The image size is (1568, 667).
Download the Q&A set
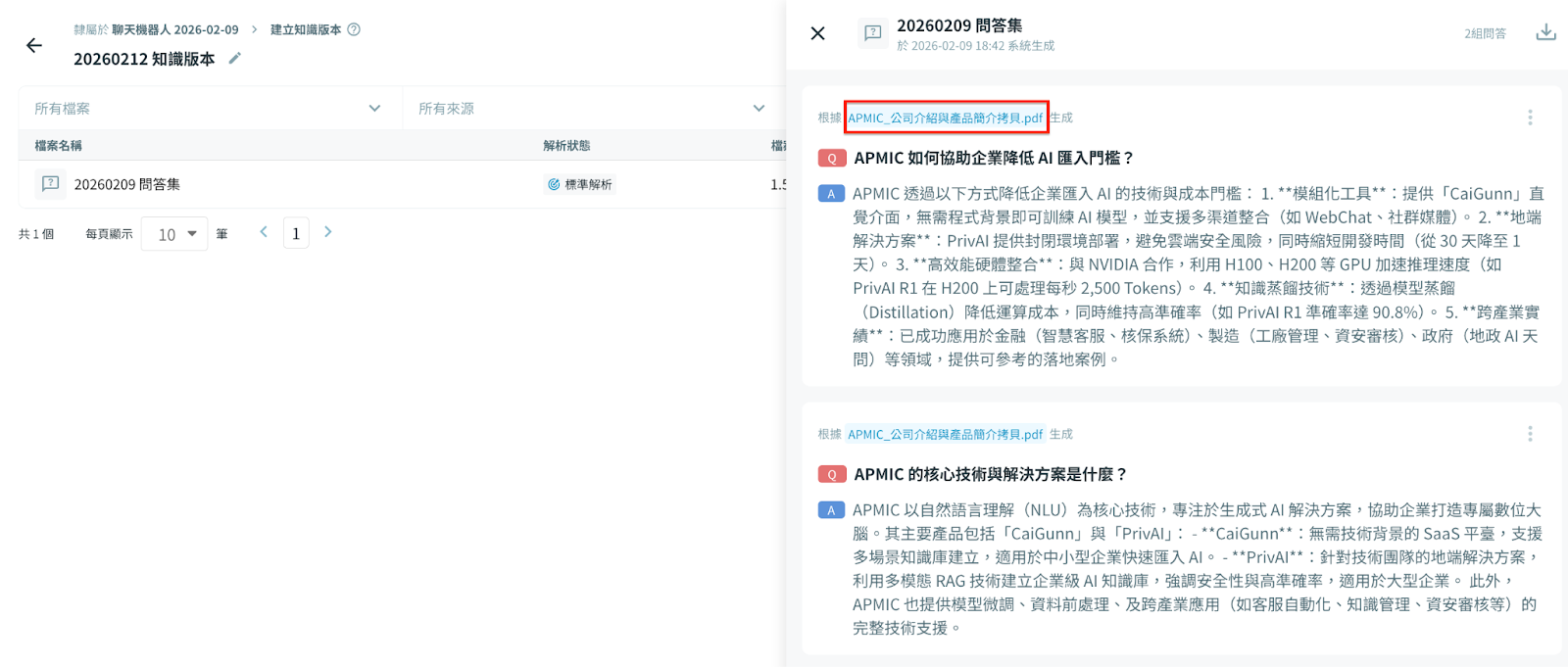click(1545, 32)
